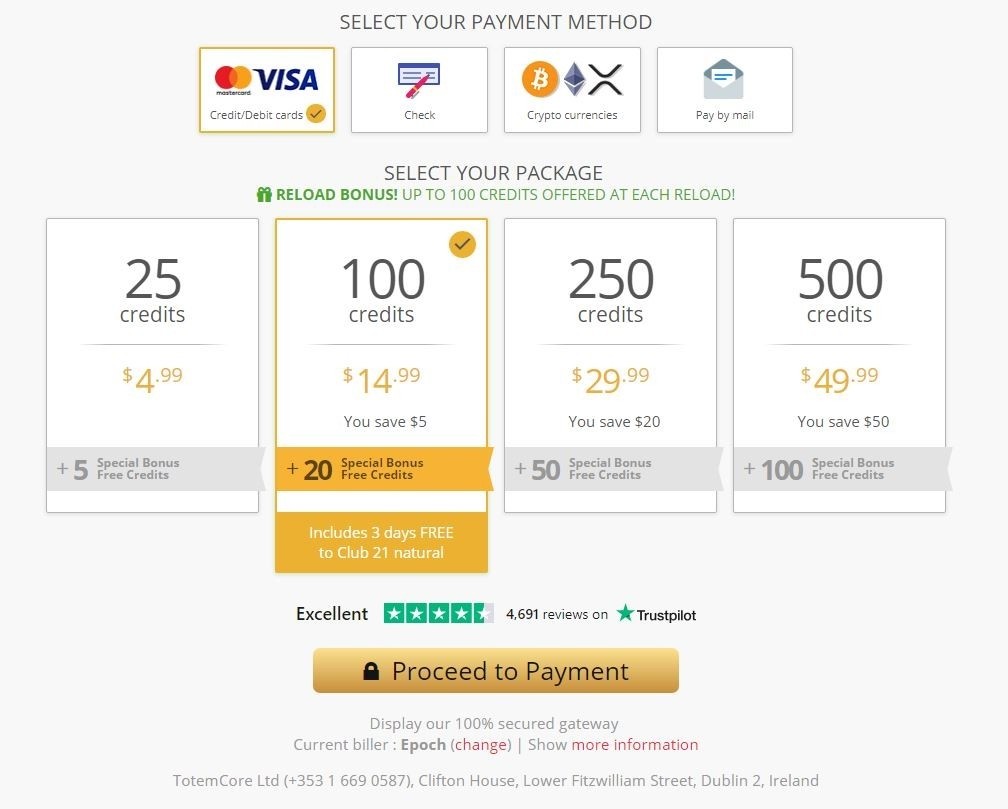
Task: Click the 100 credits package checkmark
Action: 462,244
